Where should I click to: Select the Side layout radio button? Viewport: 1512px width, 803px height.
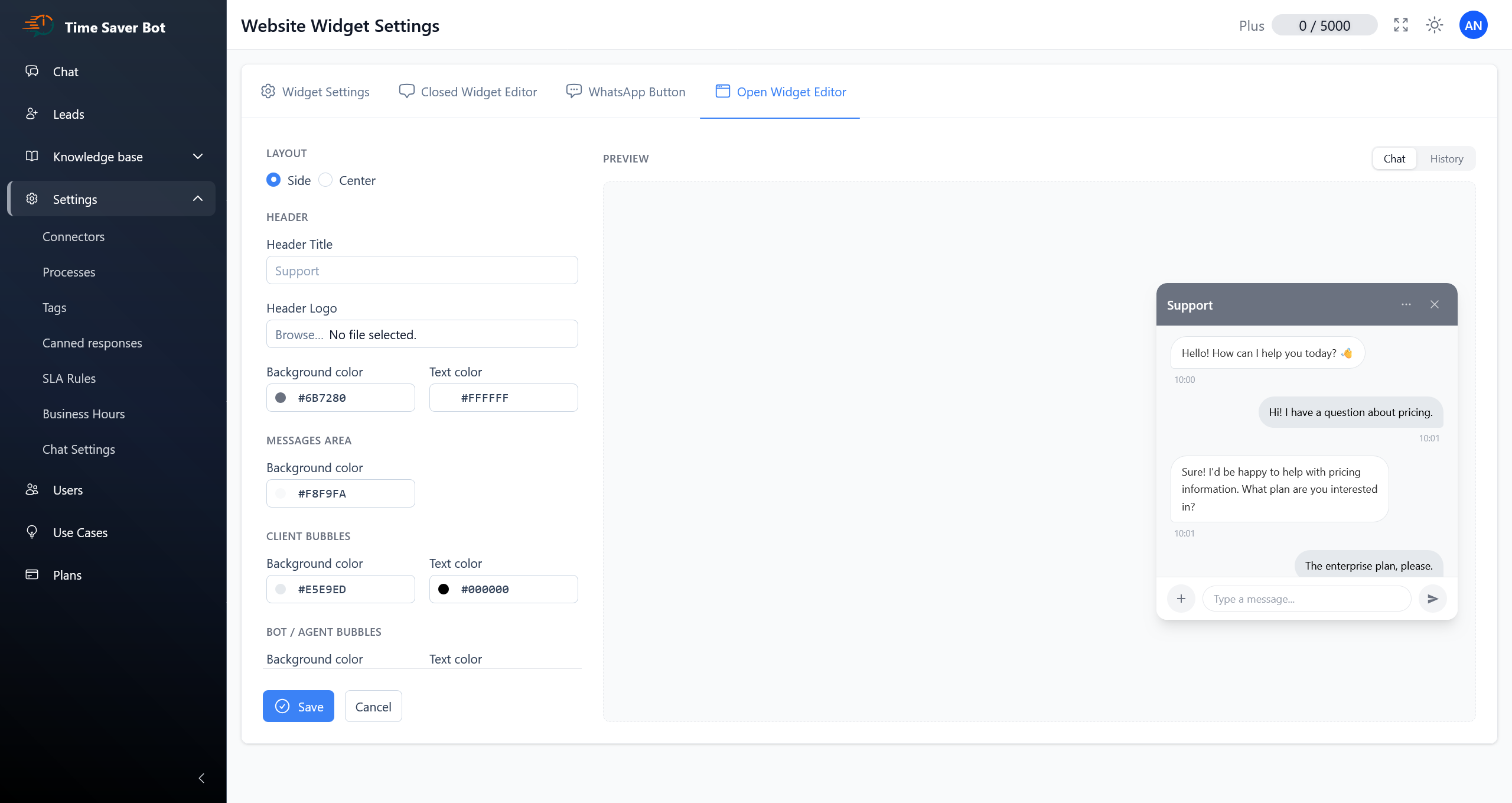[x=273, y=180]
